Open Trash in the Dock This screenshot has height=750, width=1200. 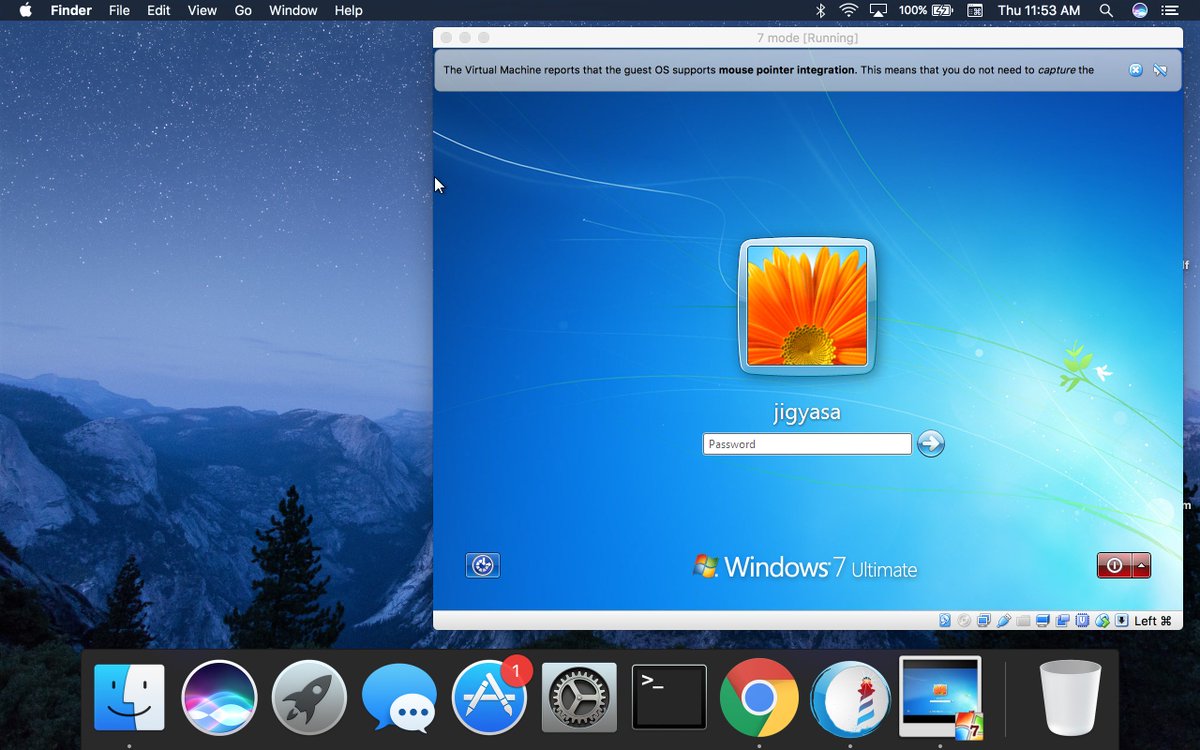point(1070,697)
